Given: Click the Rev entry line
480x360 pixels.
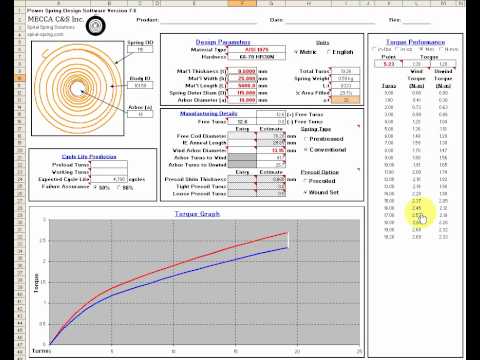Looking at the screenshot, I should coord(417,20).
